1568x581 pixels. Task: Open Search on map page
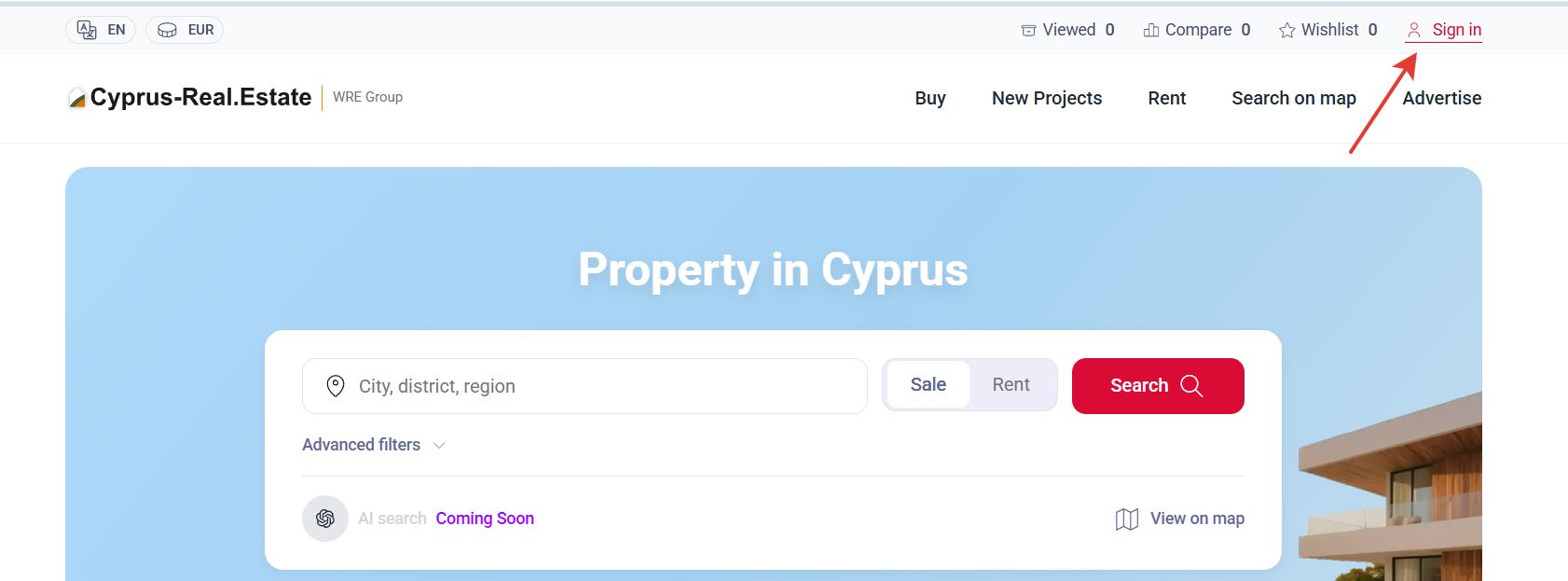1294,98
